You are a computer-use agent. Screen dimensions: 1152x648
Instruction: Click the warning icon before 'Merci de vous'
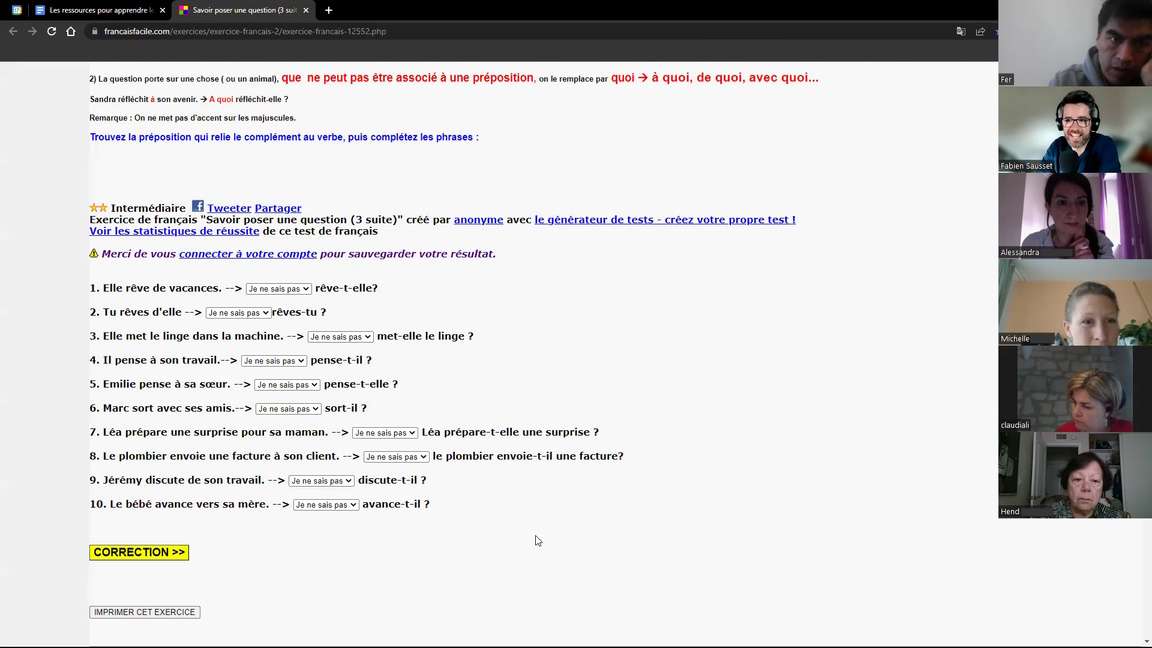click(x=94, y=253)
